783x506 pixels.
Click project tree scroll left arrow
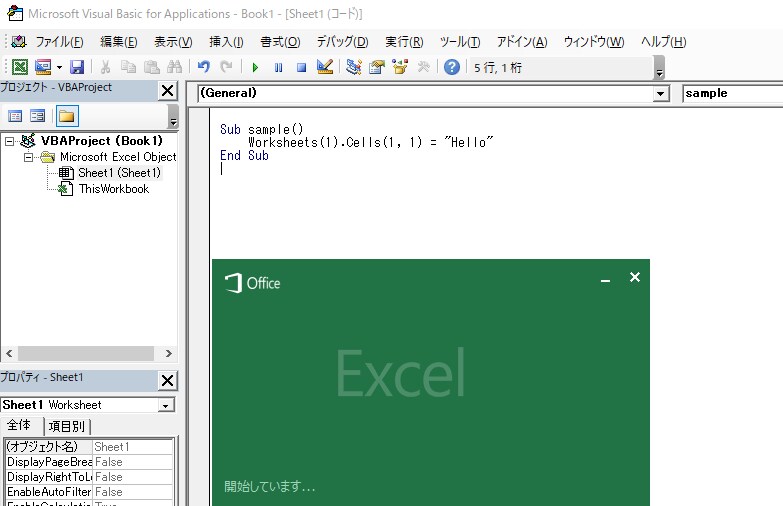click(9, 354)
